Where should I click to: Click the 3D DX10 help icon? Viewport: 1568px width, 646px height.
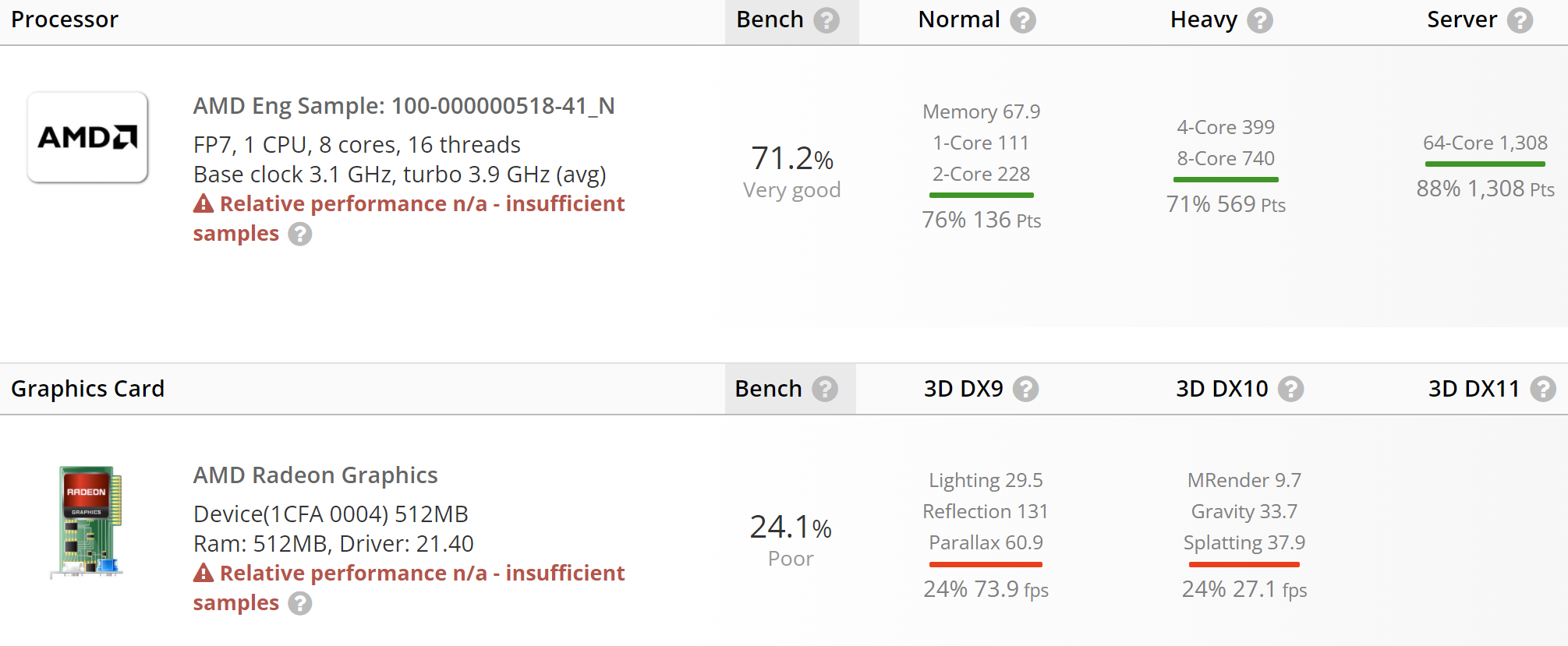point(1290,390)
